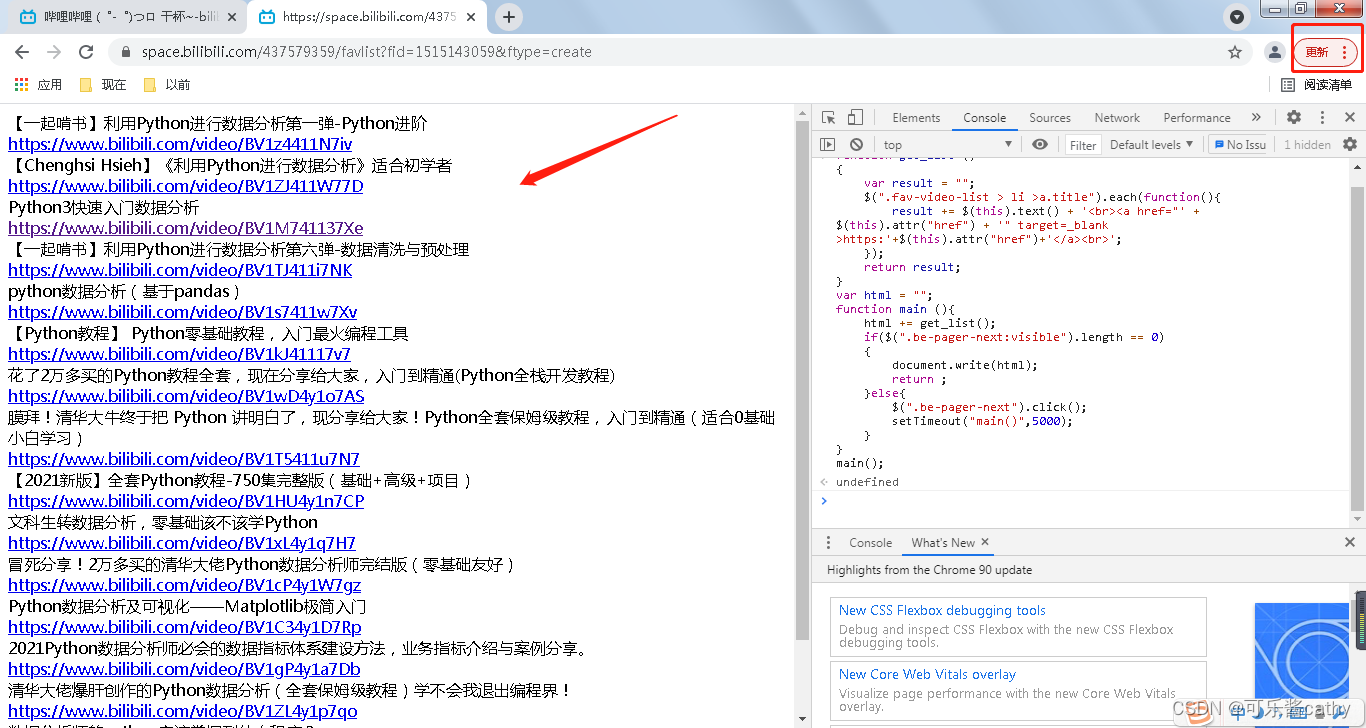Click the 更新 update button

(x=1326, y=52)
